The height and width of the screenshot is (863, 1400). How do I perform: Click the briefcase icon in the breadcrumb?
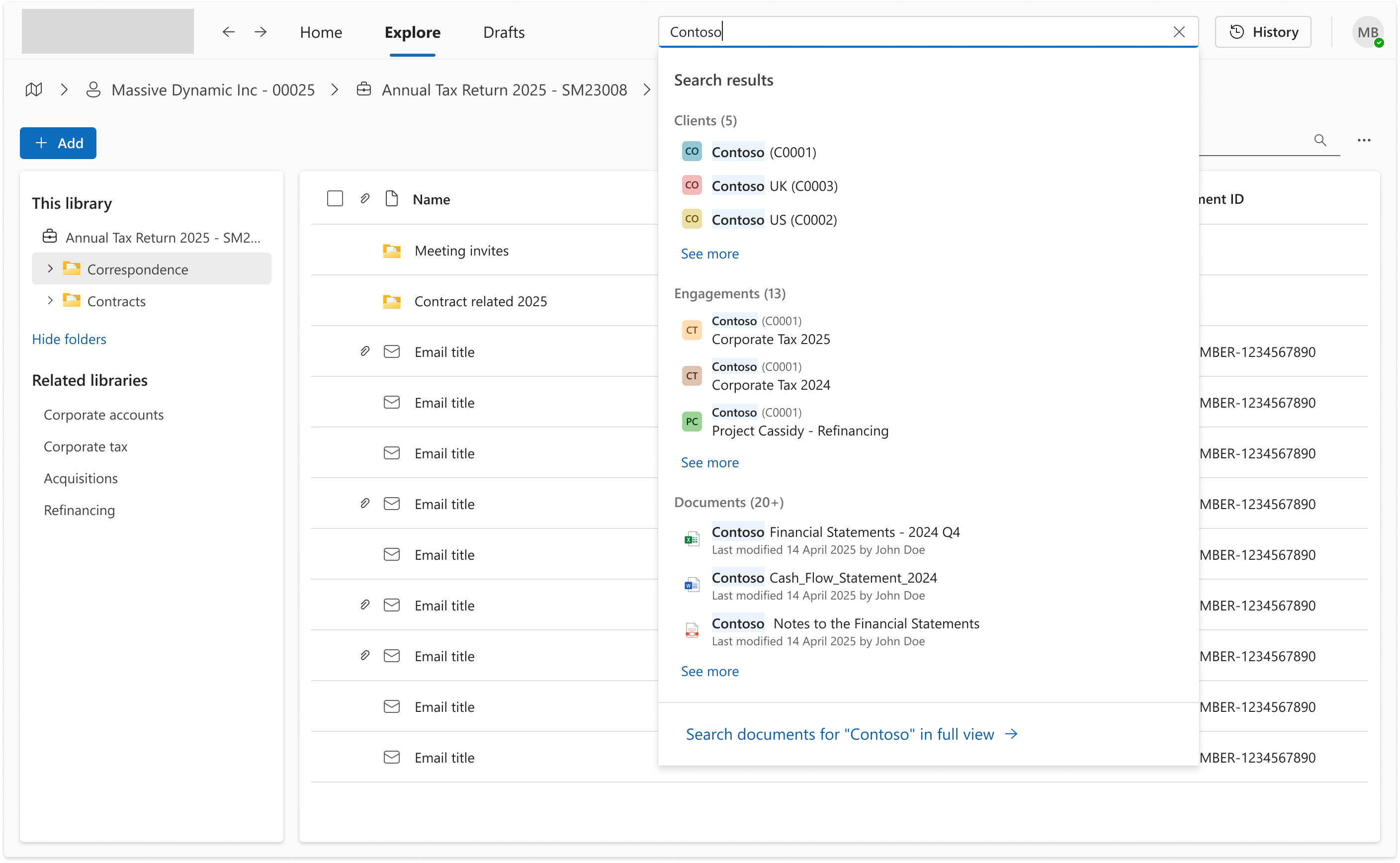pyautogui.click(x=363, y=89)
